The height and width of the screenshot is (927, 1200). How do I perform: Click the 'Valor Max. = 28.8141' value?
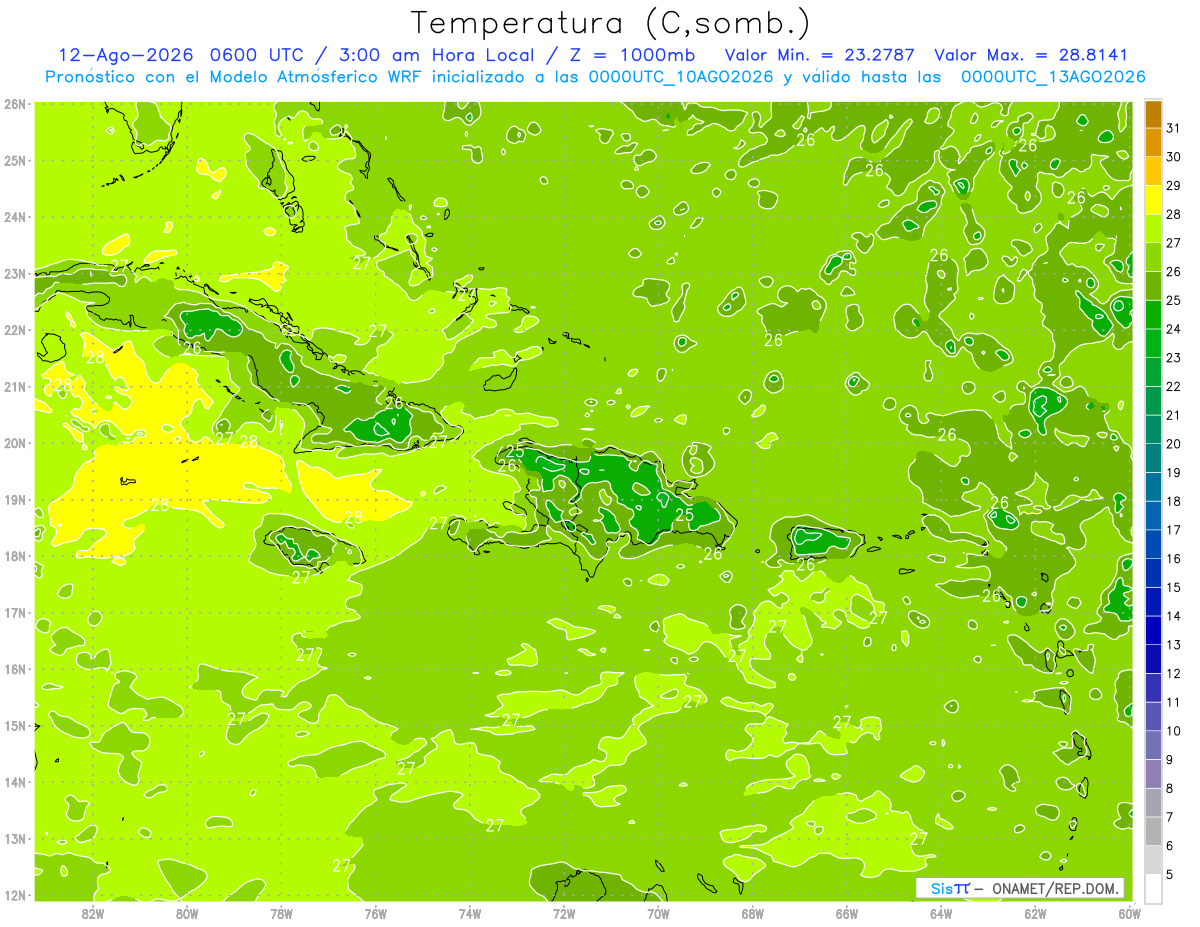point(1031,55)
